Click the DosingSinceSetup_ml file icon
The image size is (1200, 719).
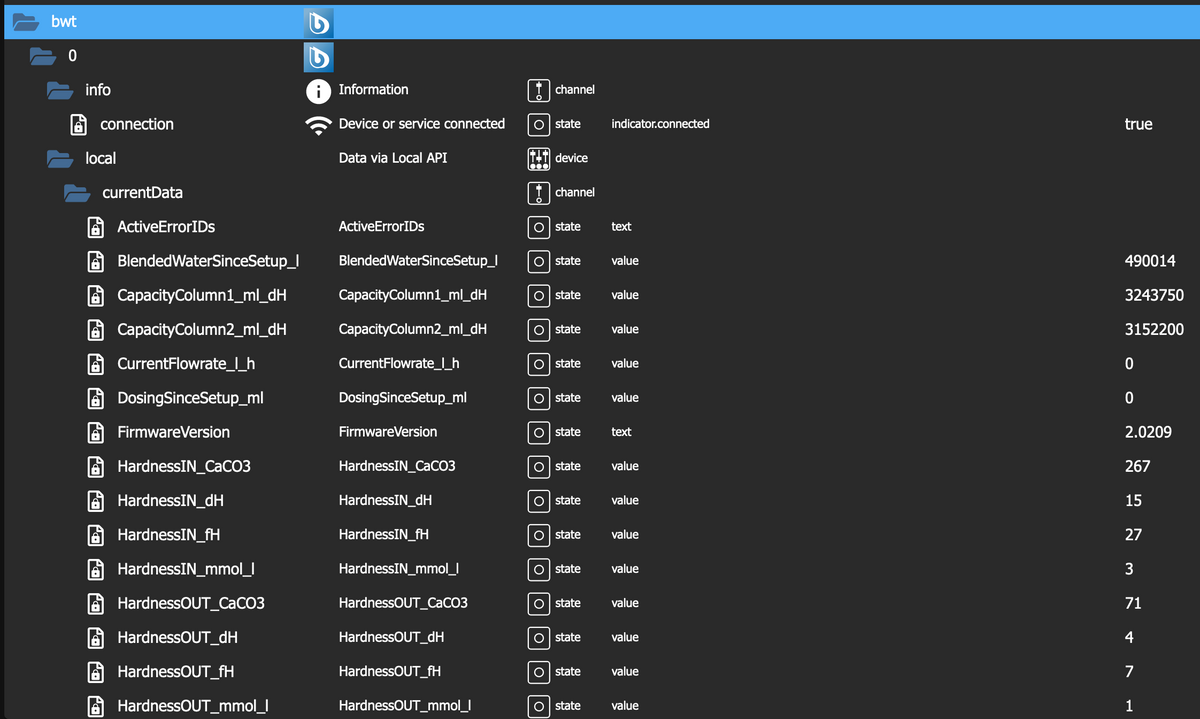[95, 398]
